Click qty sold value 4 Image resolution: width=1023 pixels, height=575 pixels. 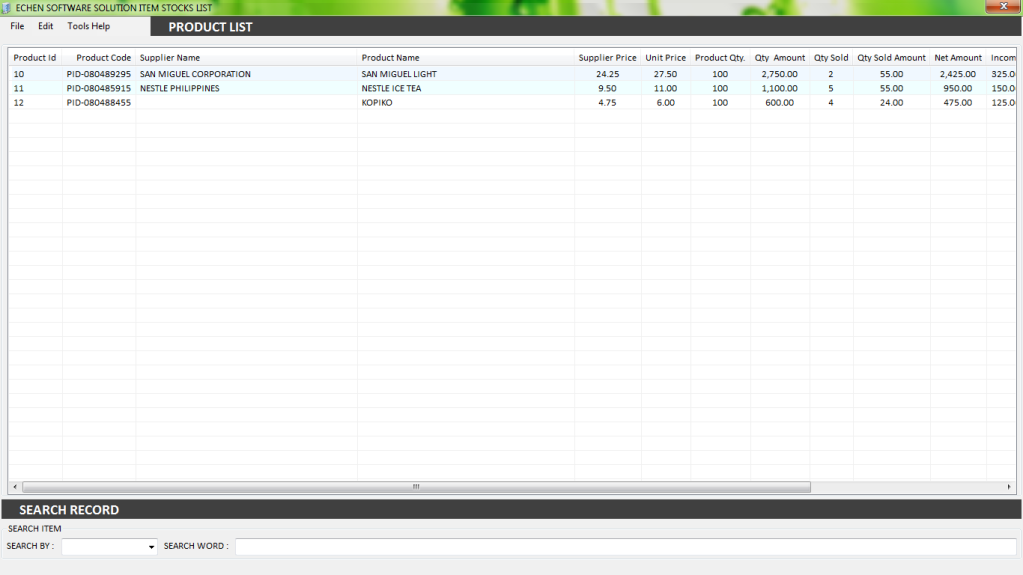coord(831,103)
